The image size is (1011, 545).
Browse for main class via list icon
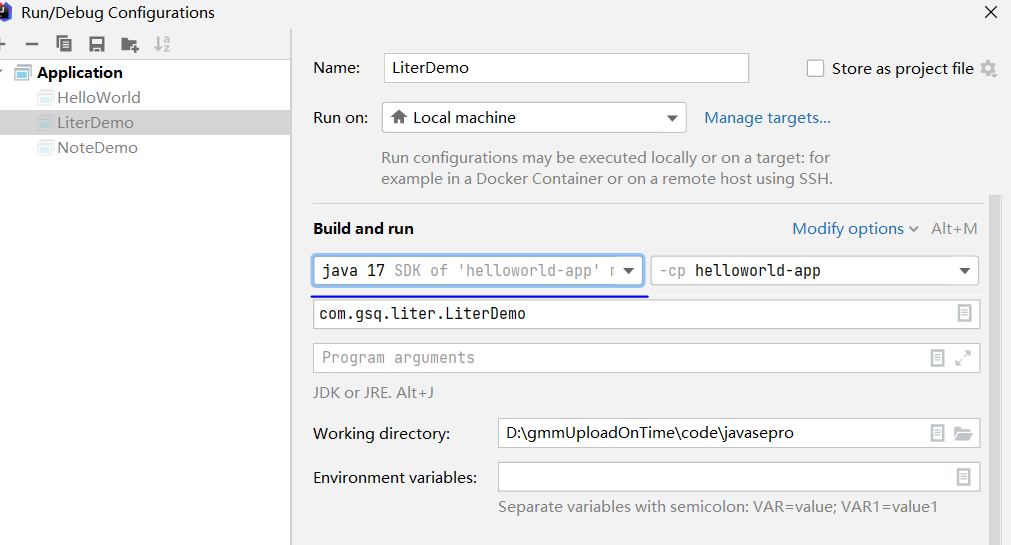coord(964,313)
